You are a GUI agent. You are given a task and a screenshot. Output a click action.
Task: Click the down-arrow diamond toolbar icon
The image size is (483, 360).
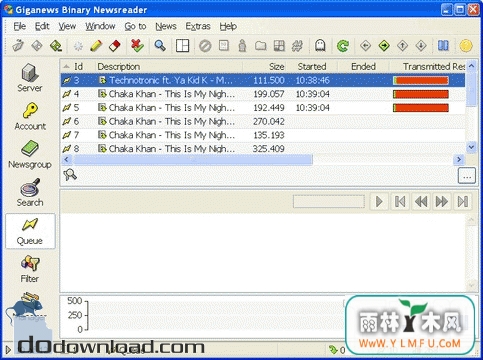tap(421, 46)
